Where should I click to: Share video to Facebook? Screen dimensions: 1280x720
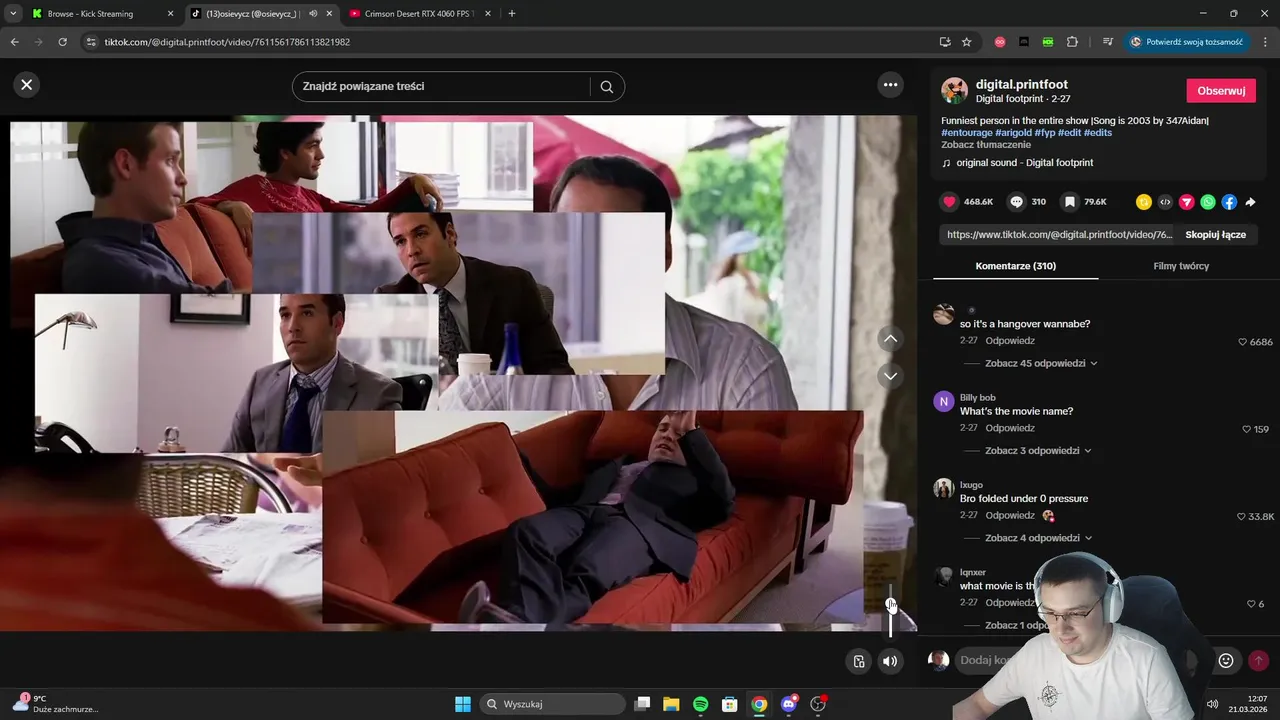(x=1229, y=202)
